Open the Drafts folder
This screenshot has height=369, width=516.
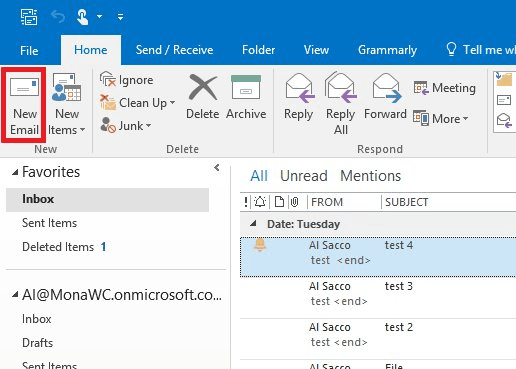coord(37,343)
